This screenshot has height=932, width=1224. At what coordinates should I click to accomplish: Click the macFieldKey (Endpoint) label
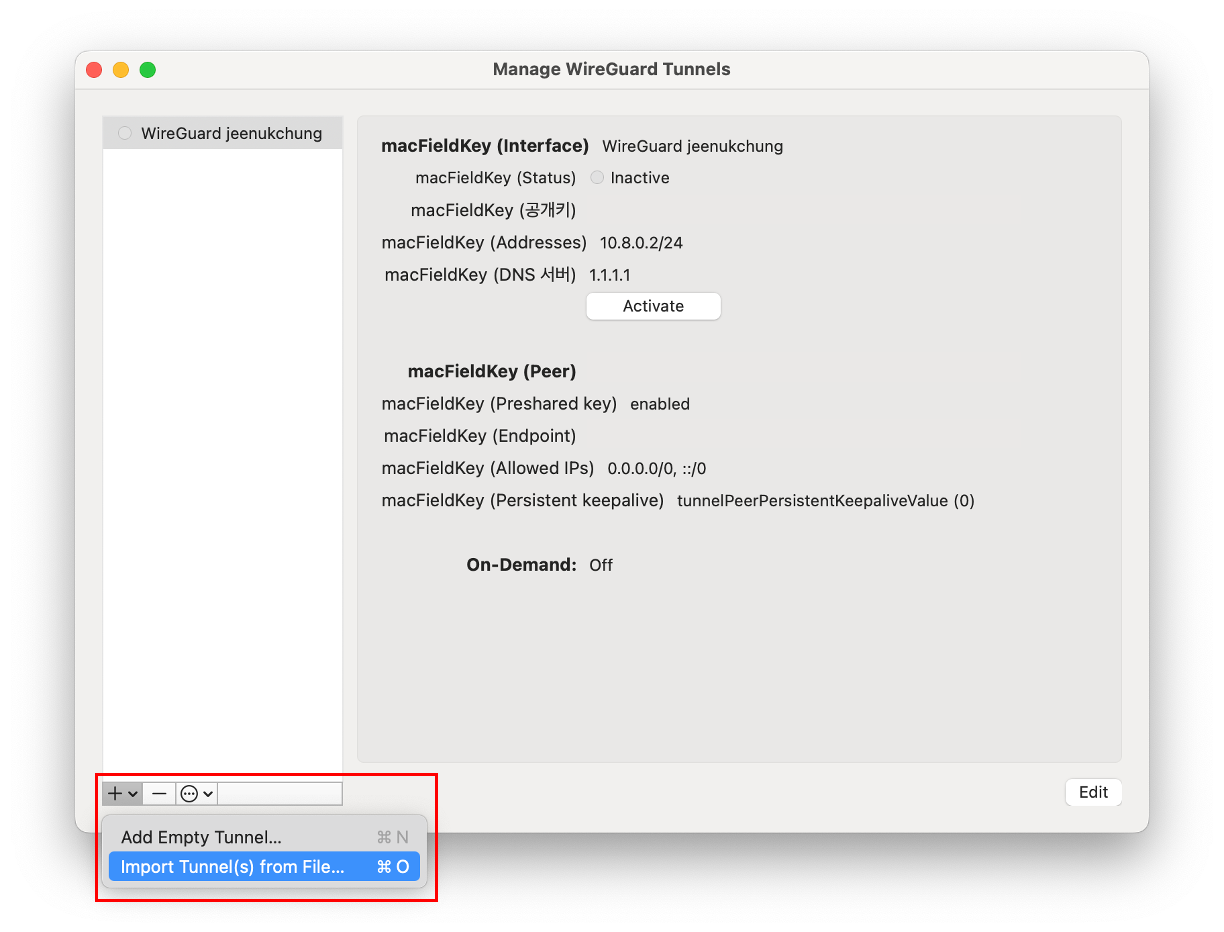pyautogui.click(x=480, y=436)
